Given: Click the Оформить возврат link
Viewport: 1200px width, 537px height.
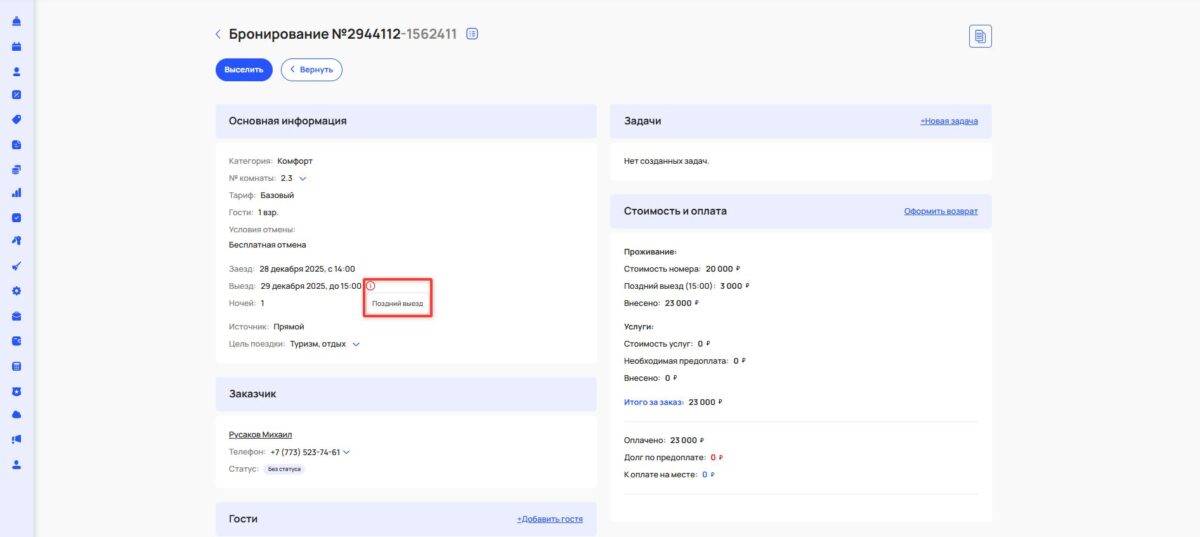Looking at the screenshot, I should point(941,211).
